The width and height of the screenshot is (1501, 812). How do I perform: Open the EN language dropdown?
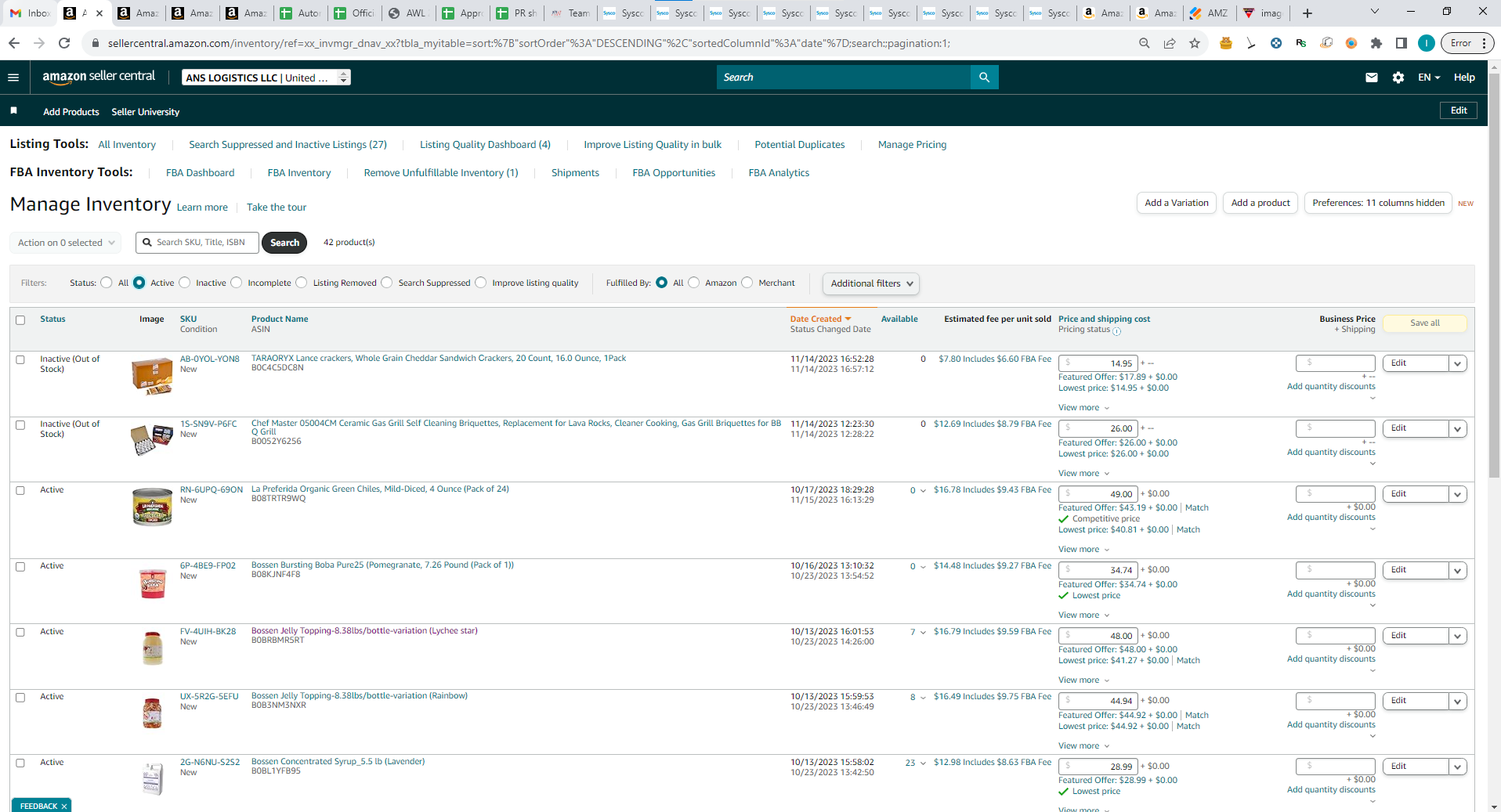(1429, 78)
